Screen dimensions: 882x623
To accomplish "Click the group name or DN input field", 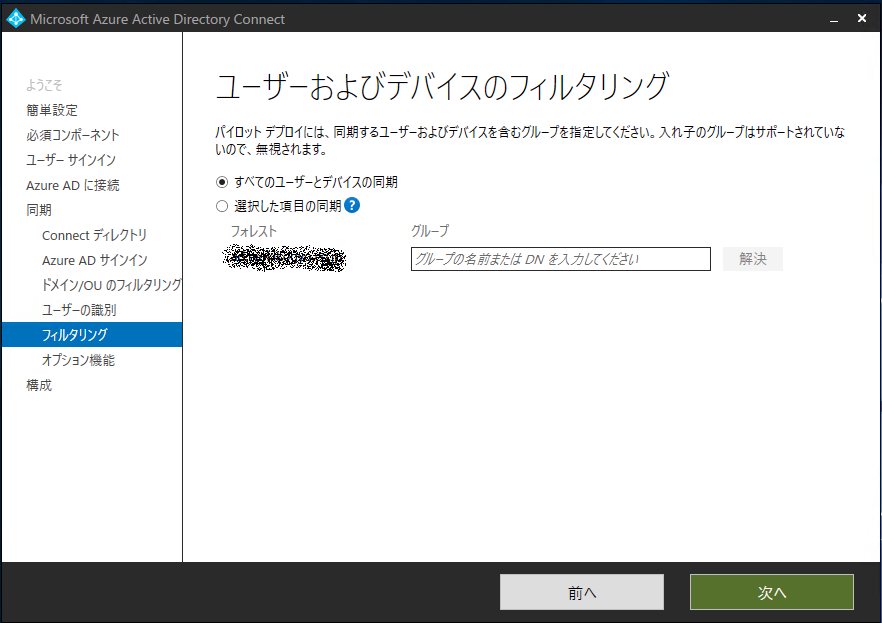I will click(x=561, y=259).
